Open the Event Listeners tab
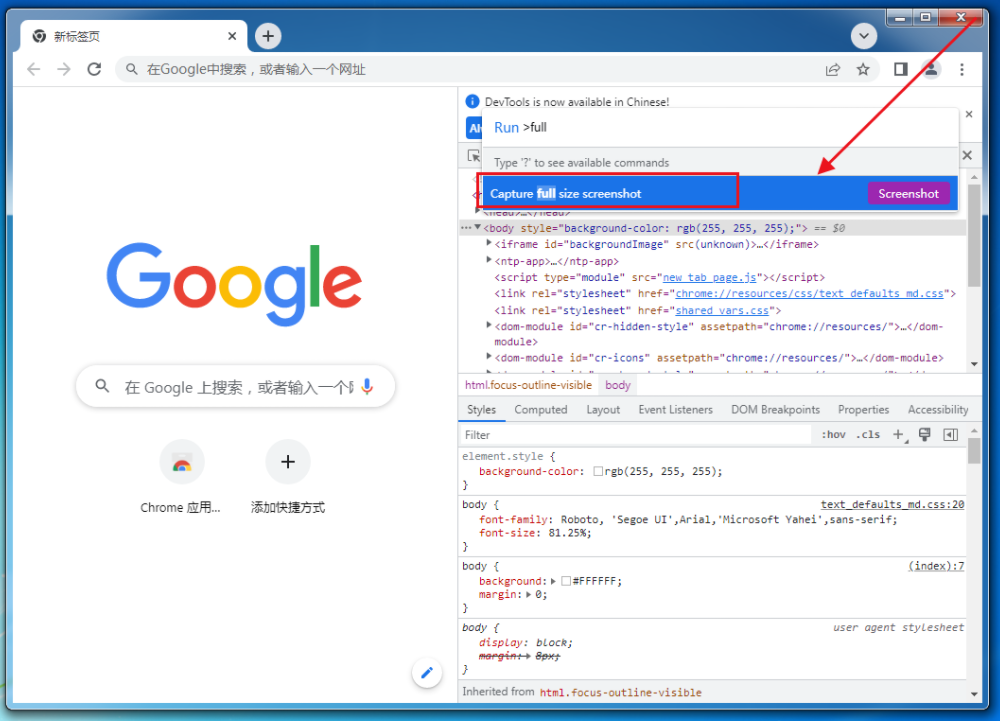The image size is (1000, 721). pos(675,410)
